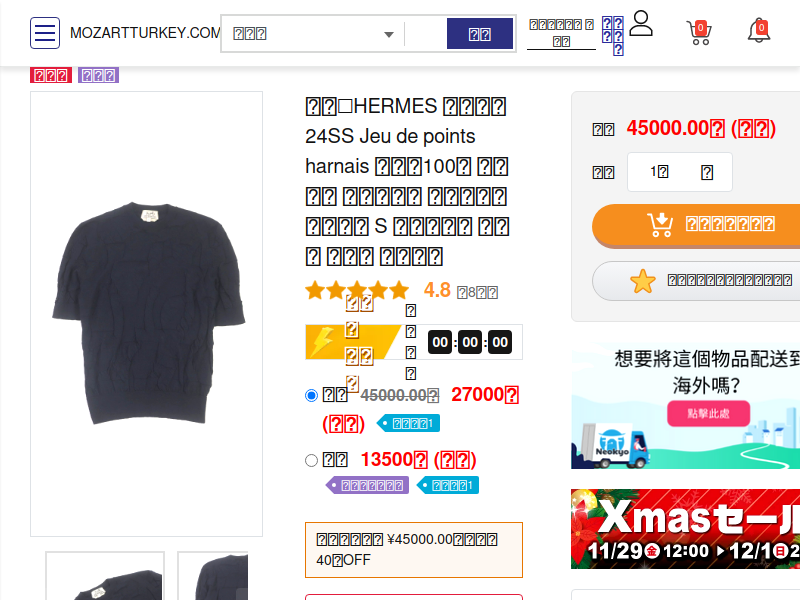Image resolution: width=800 pixels, height=600 pixels.
Task: Click the main navy sweater product image
Action: (x=146, y=314)
